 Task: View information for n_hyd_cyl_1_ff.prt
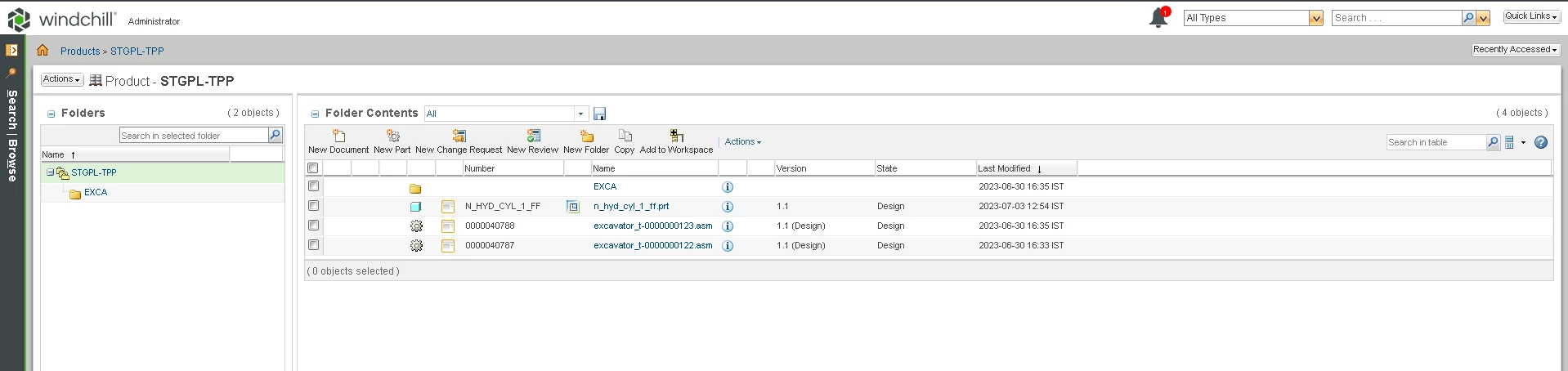coord(728,207)
